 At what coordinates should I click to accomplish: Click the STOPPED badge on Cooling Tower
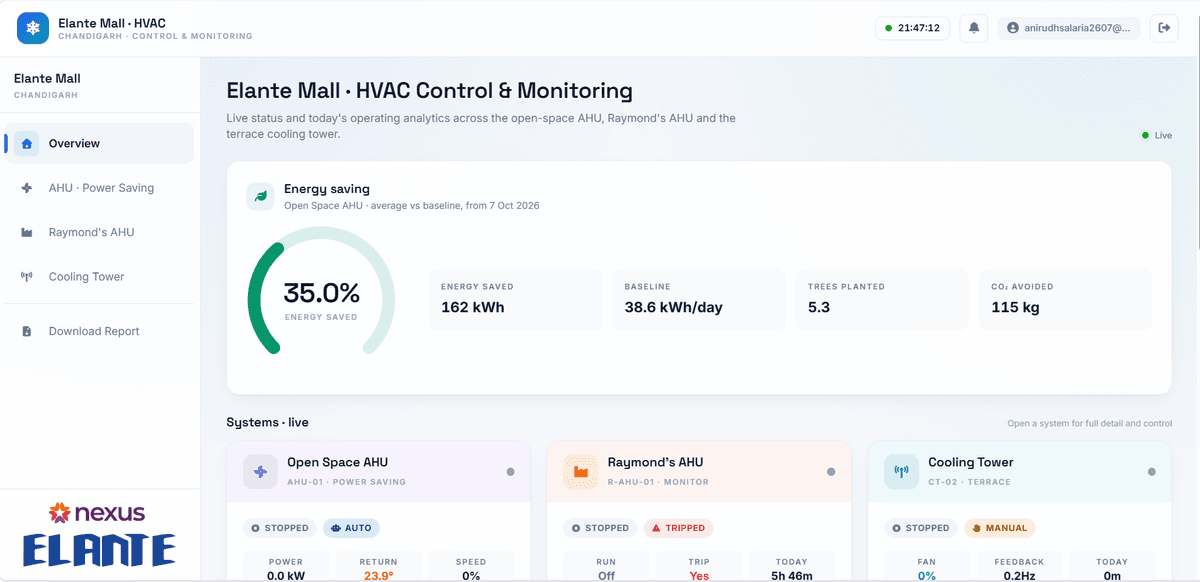920,528
